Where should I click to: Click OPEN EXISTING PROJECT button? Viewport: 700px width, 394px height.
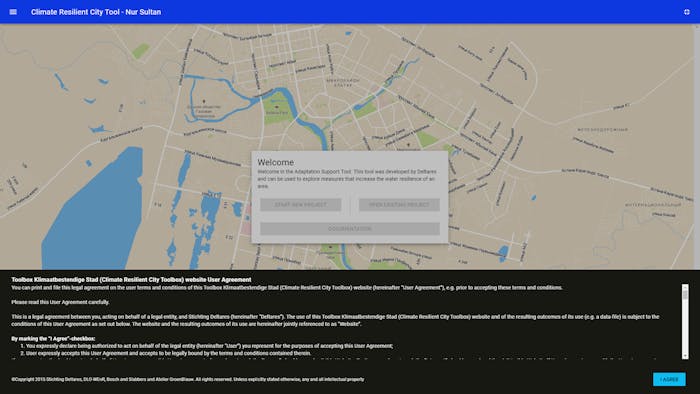pos(399,205)
